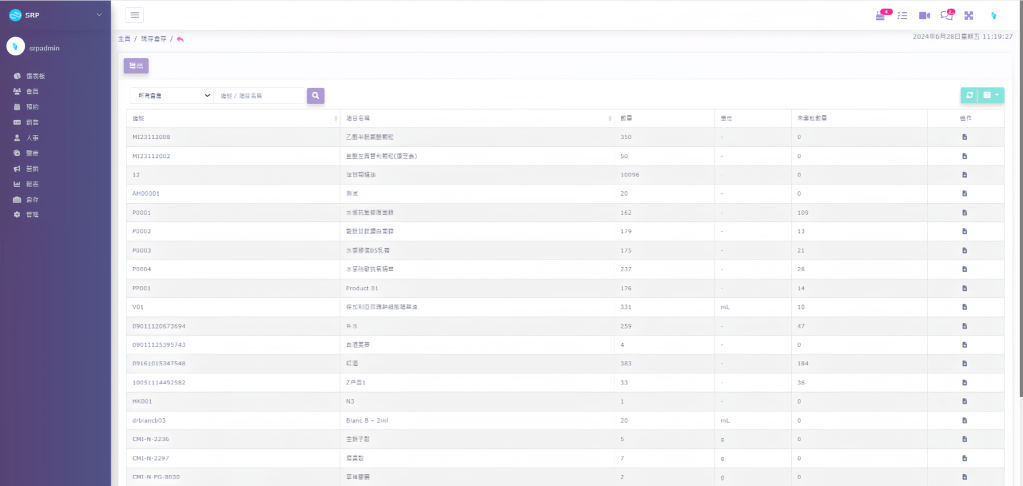Refresh the table with the teal reload icon
Screen dimensions: 1023x486
[x=969, y=95]
